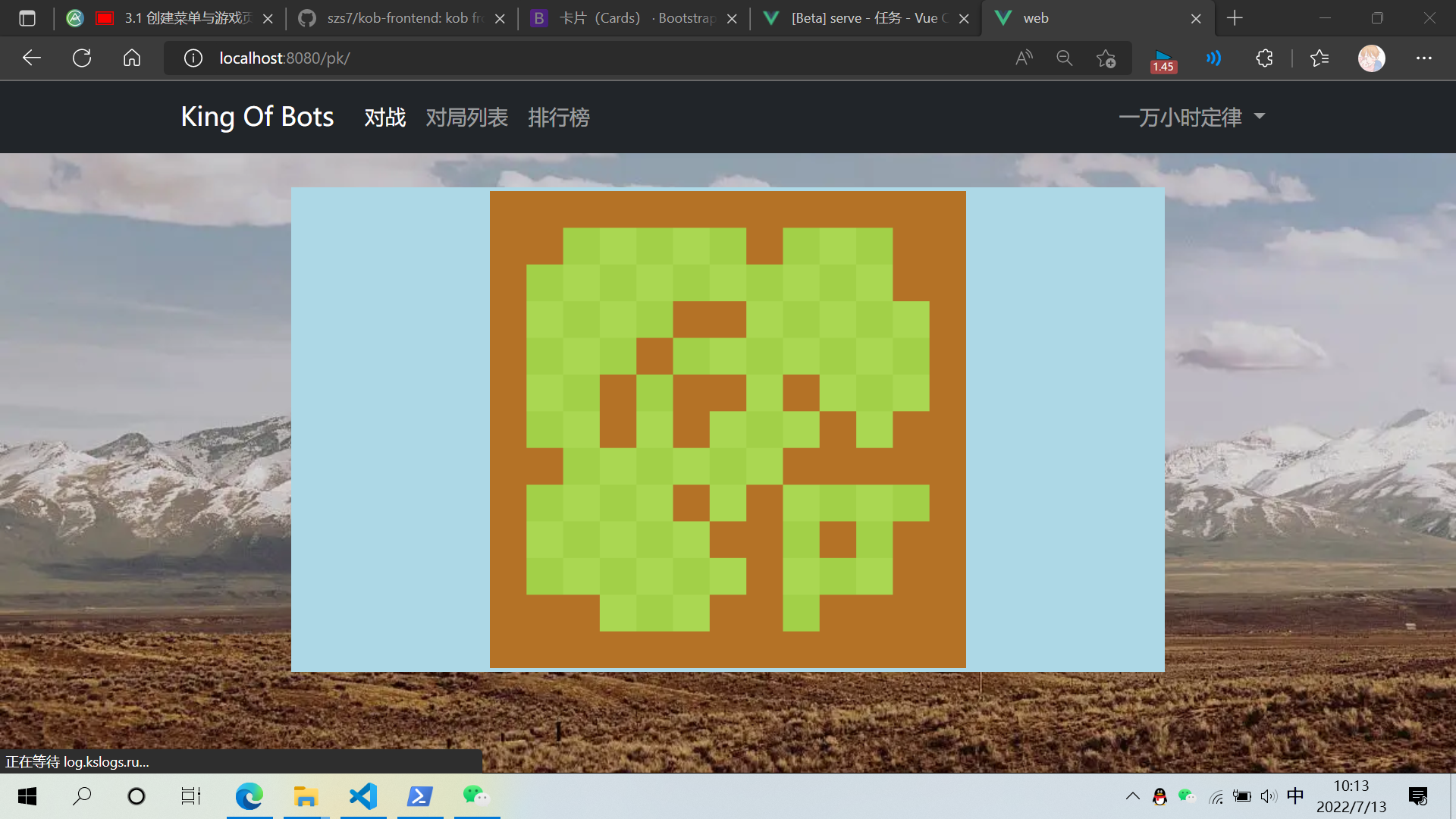Open extension icon showing 1.45
This screenshot has width=1456, height=819.
(x=1163, y=60)
